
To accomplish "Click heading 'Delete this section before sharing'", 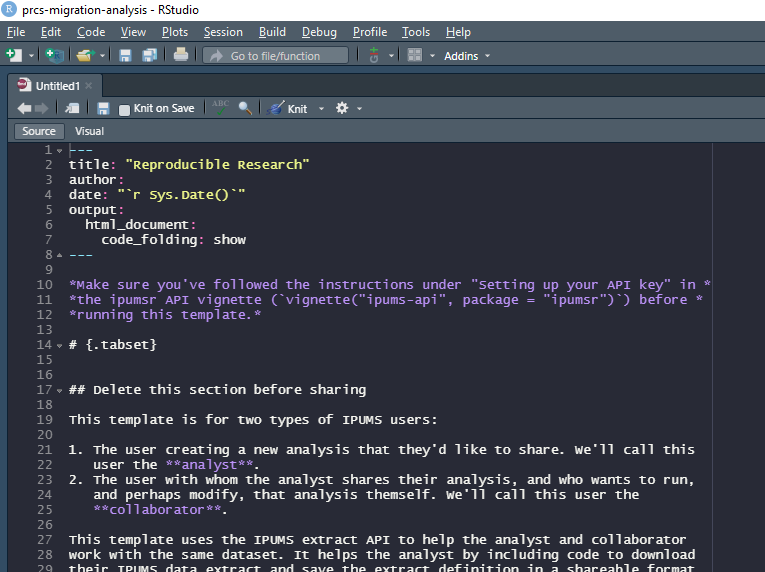I will (x=229, y=389).
